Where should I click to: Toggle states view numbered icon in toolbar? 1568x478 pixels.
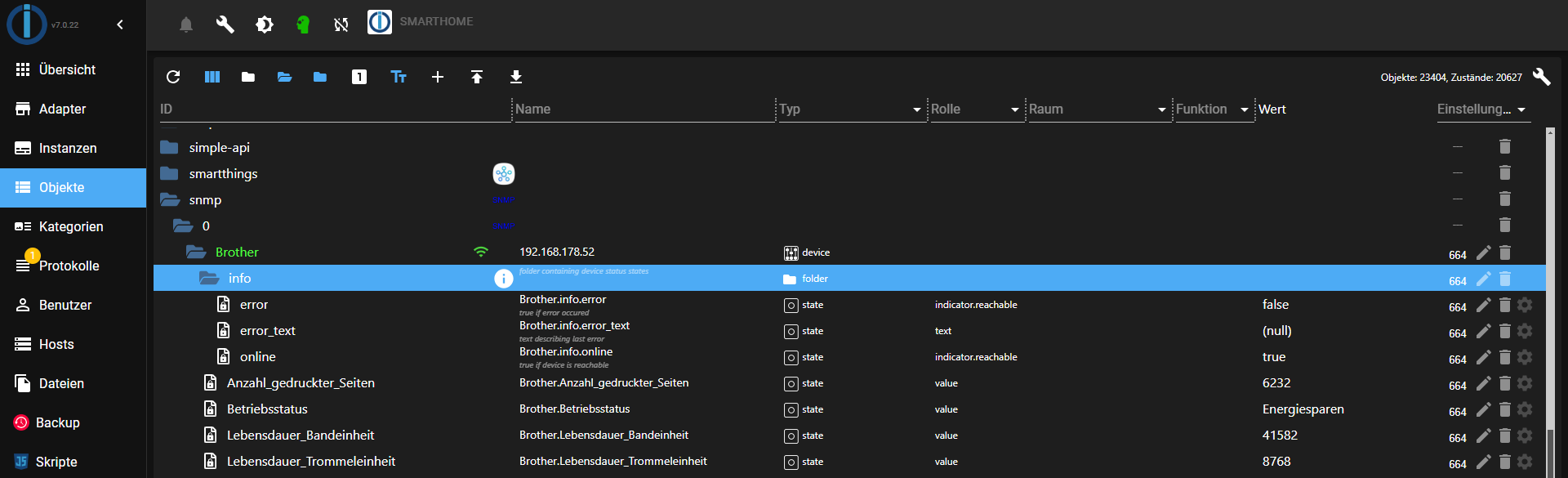(x=359, y=77)
